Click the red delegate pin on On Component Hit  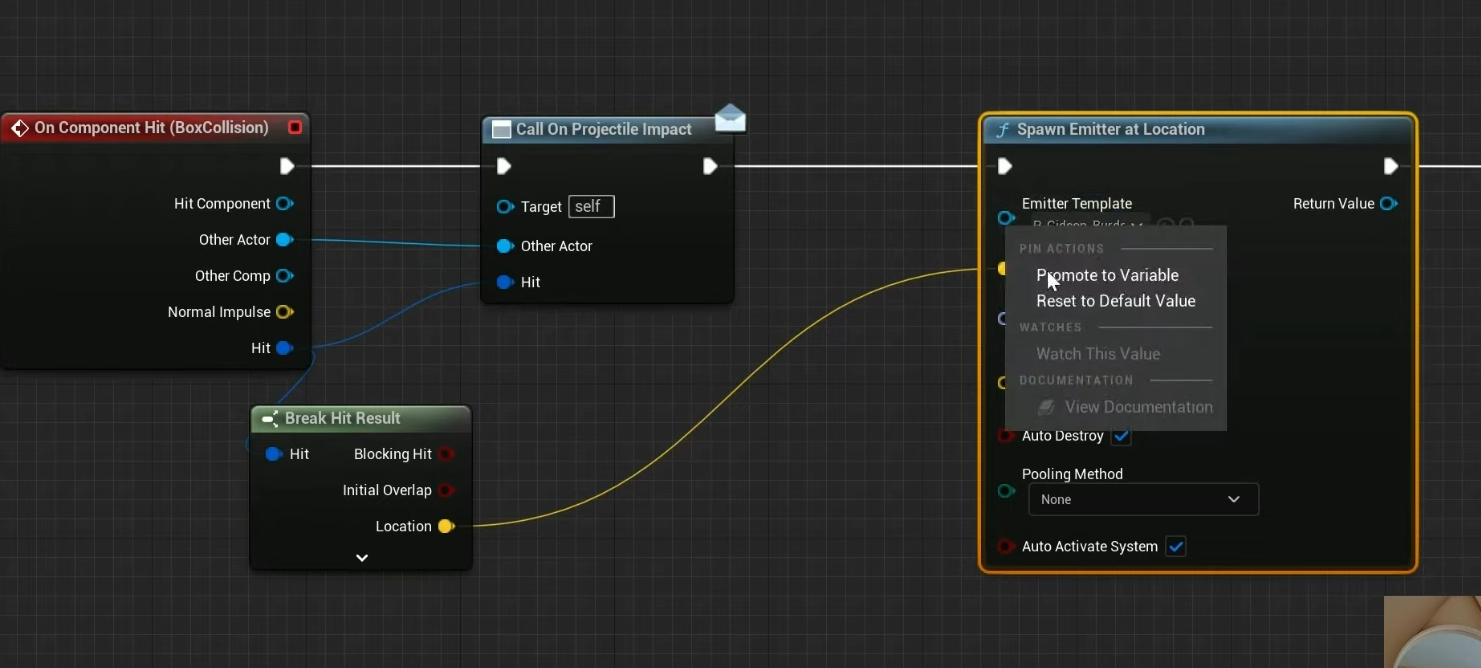(x=295, y=128)
